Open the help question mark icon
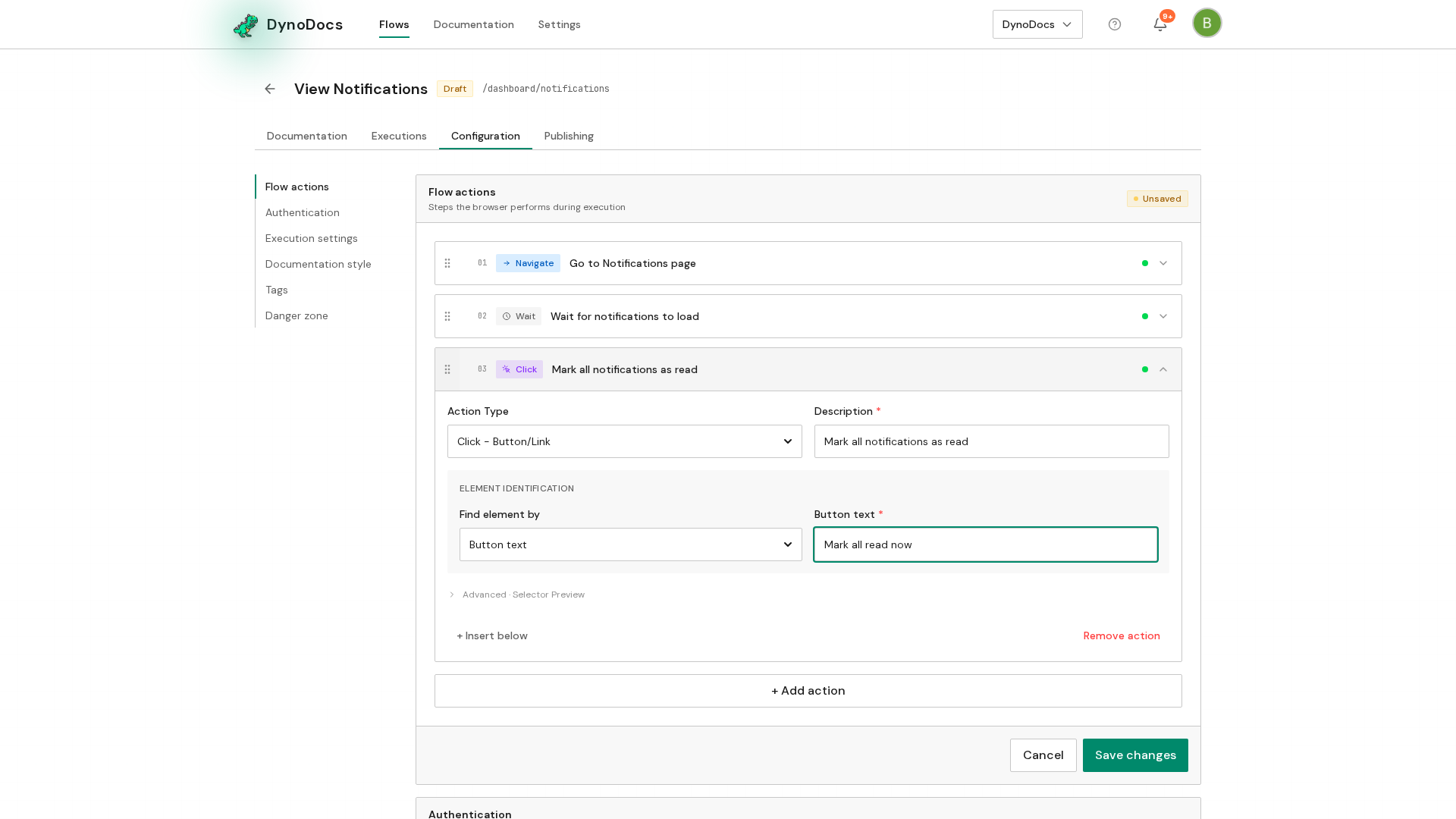The image size is (1456, 819). (1115, 24)
